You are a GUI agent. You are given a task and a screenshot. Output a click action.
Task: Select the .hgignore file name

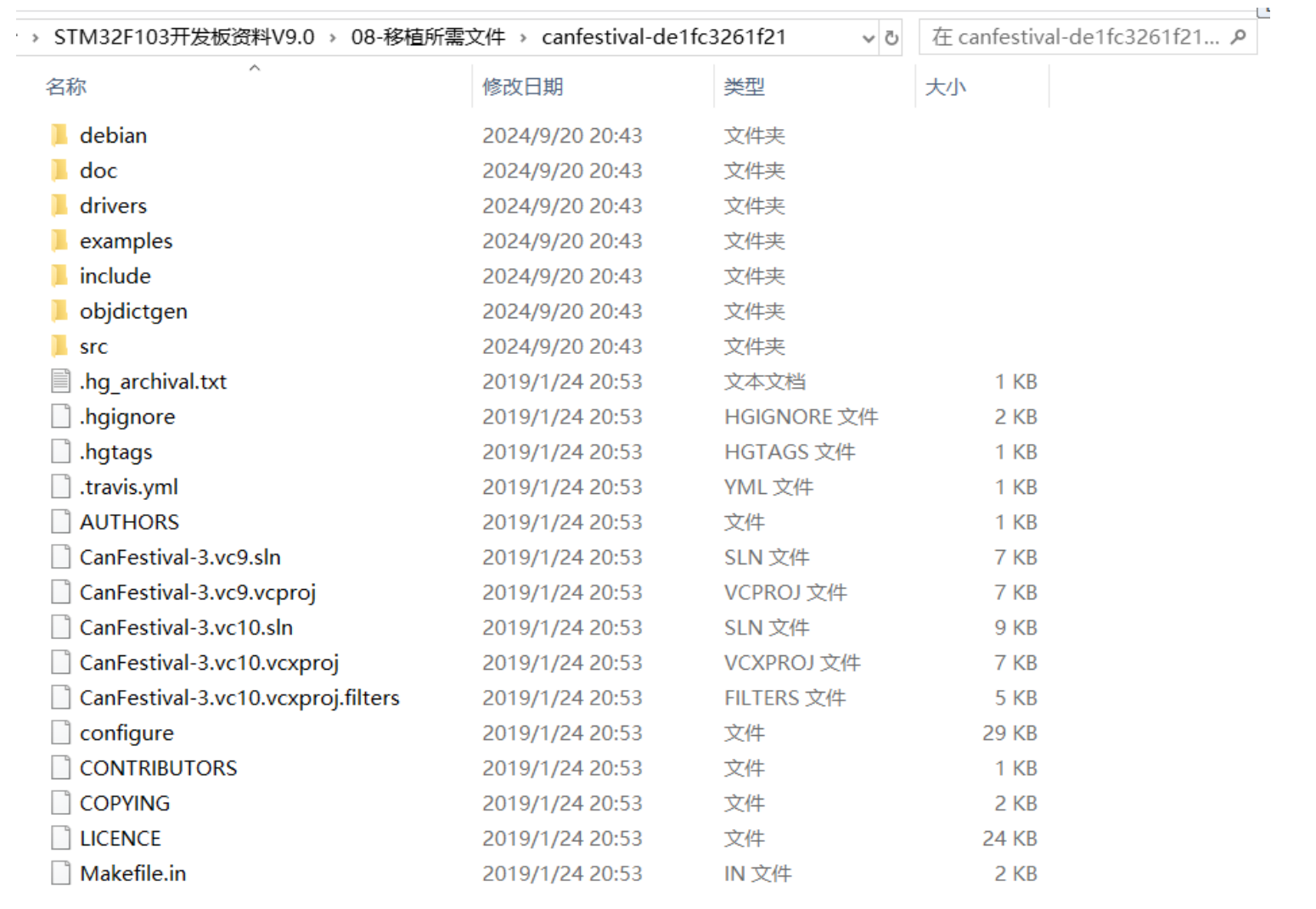pyautogui.click(x=127, y=418)
